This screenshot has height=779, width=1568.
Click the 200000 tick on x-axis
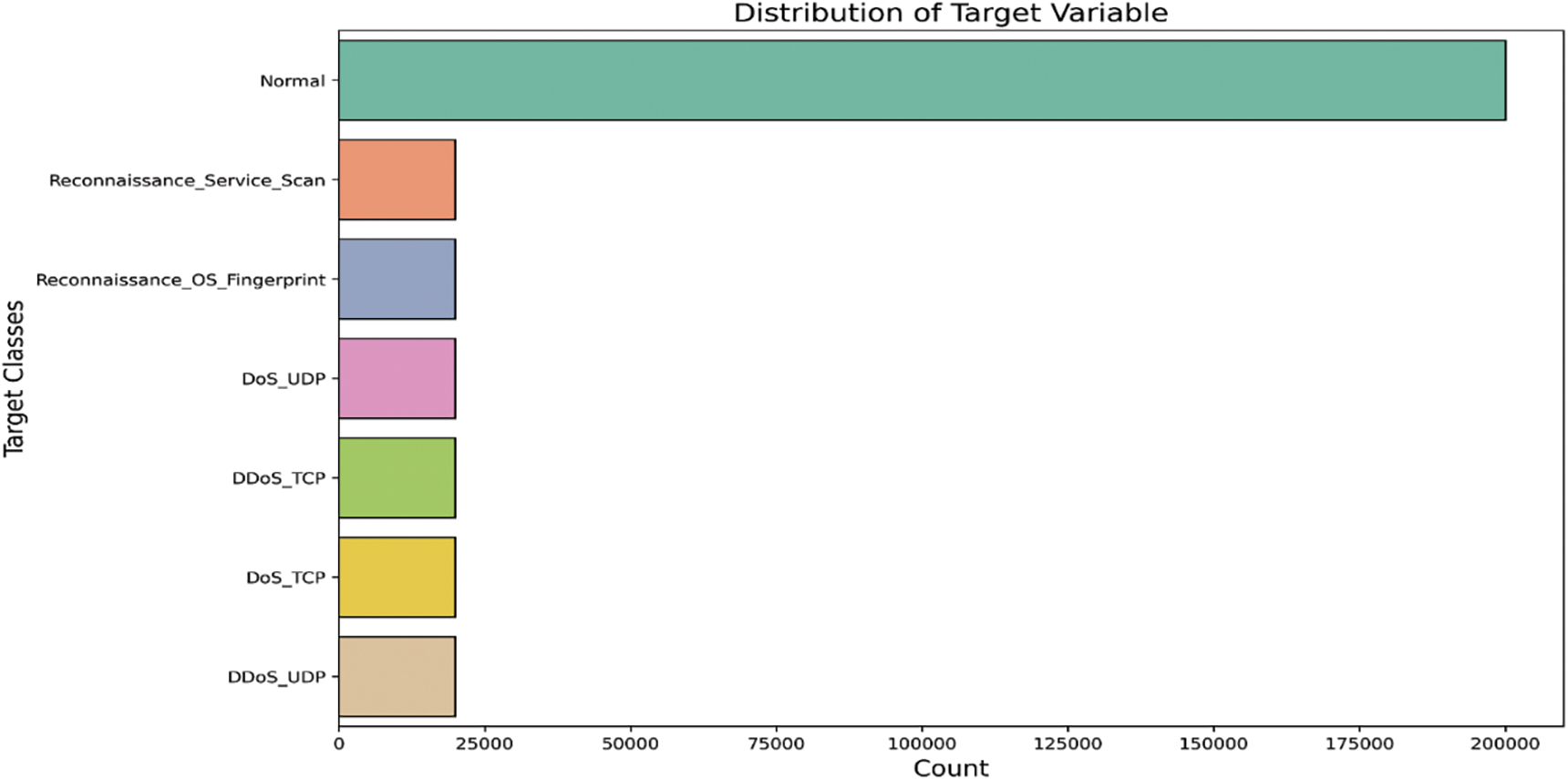click(x=1505, y=743)
